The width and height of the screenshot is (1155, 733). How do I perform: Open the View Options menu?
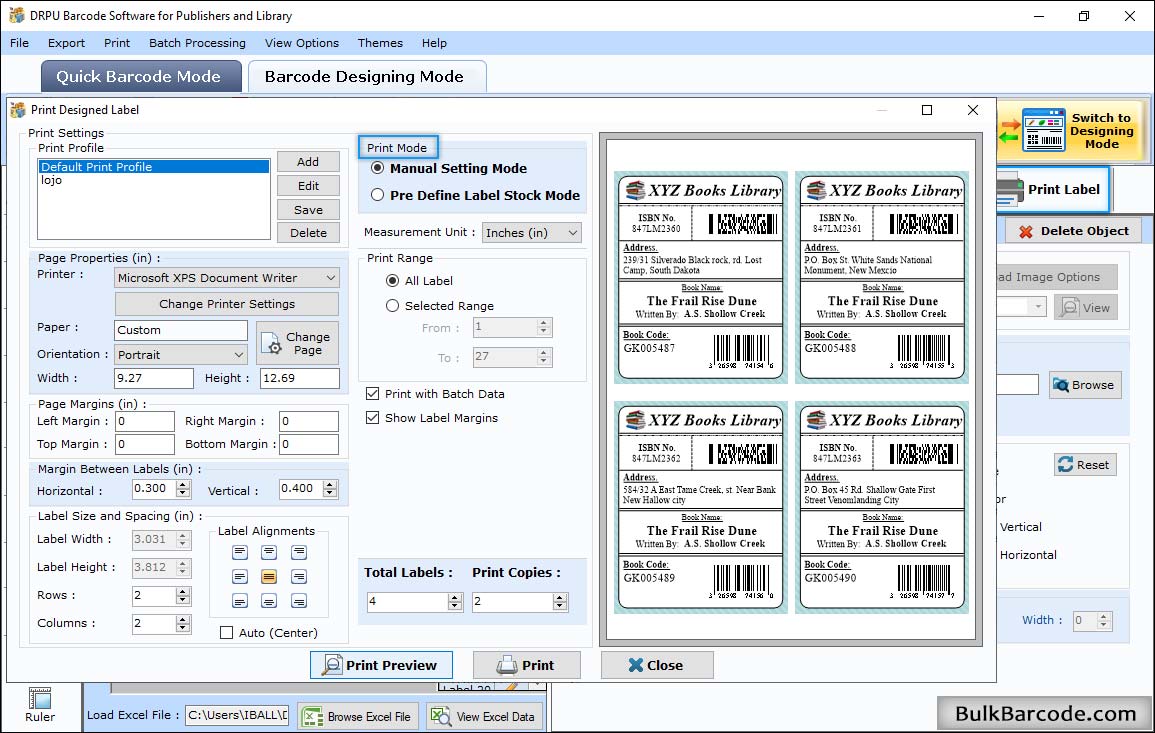point(302,43)
